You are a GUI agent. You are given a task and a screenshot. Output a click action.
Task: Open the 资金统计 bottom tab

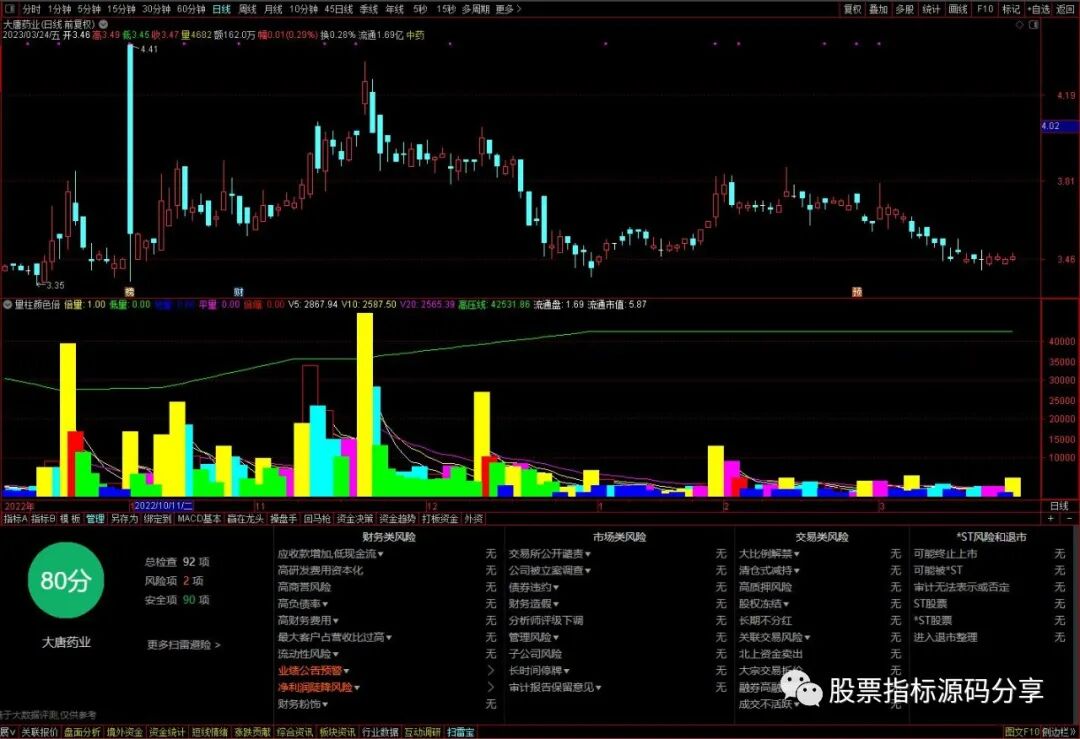tap(167, 732)
